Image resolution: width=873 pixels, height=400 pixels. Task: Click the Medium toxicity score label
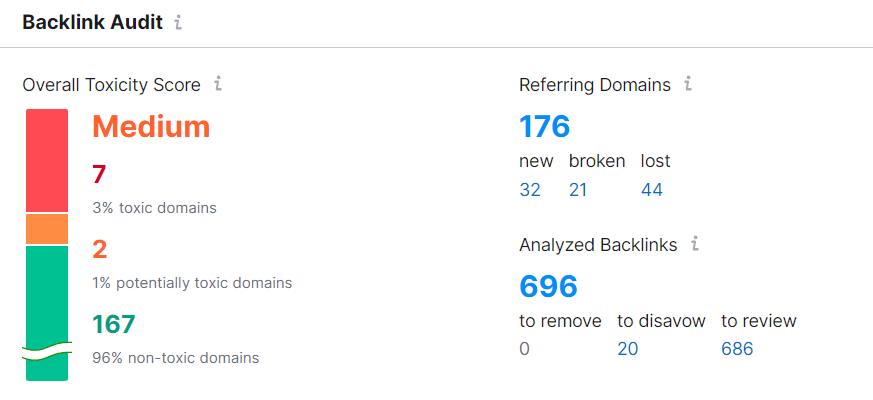tap(151, 127)
